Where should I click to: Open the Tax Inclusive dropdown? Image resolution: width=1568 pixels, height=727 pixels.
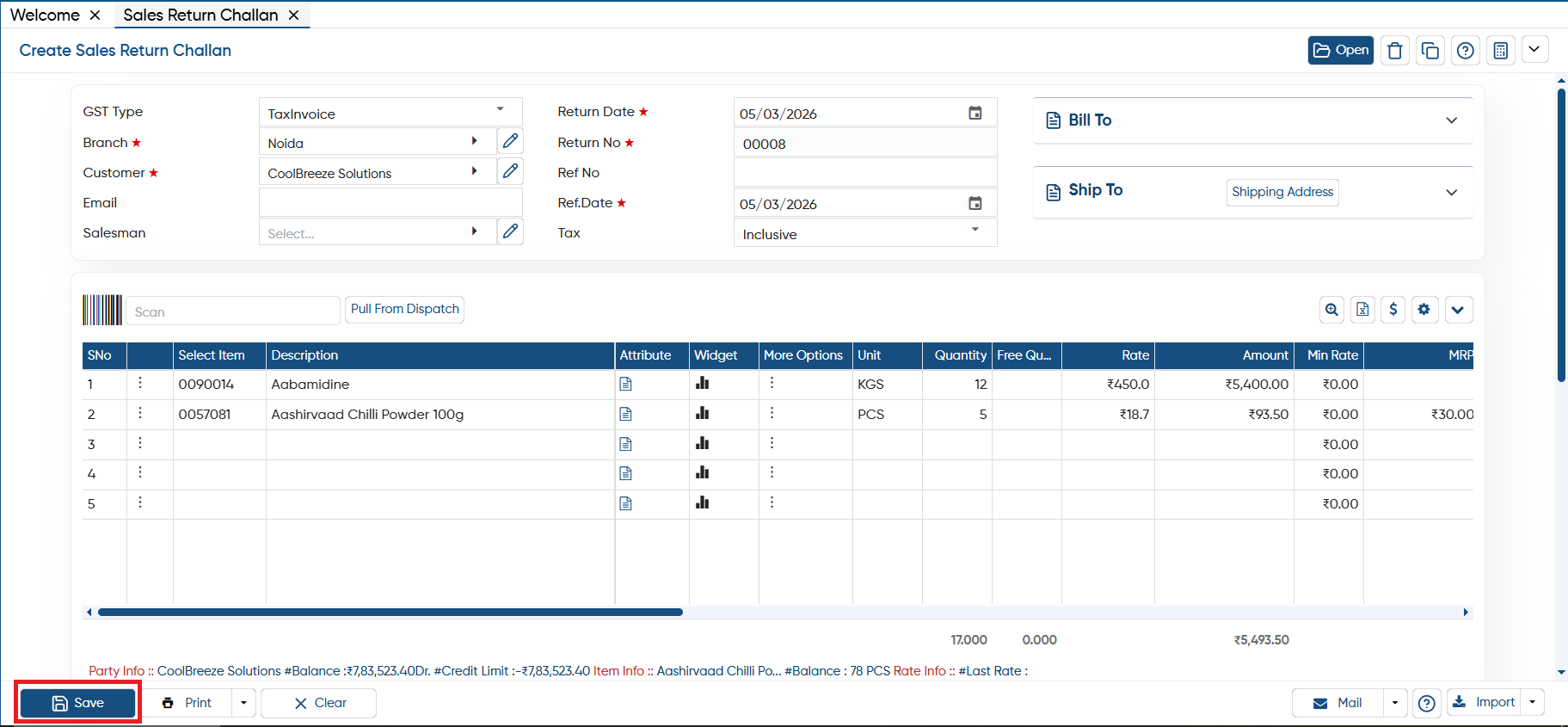click(865, 233)
